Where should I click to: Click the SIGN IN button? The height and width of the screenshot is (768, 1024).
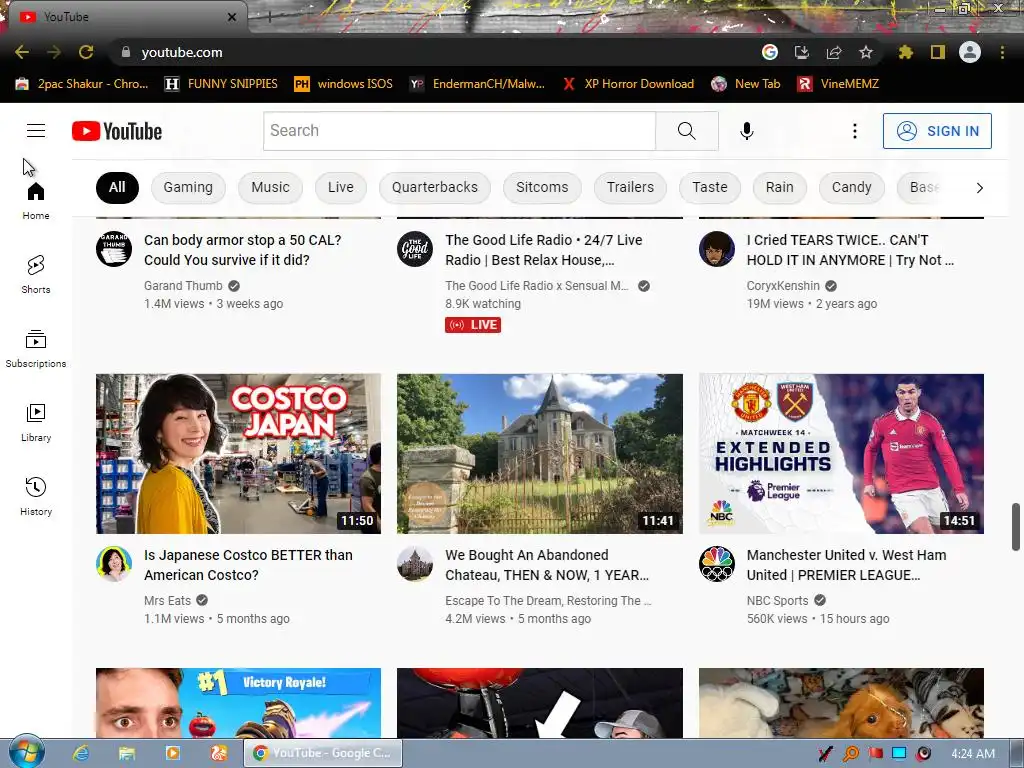pyautogui.click(x=937, y=131)
